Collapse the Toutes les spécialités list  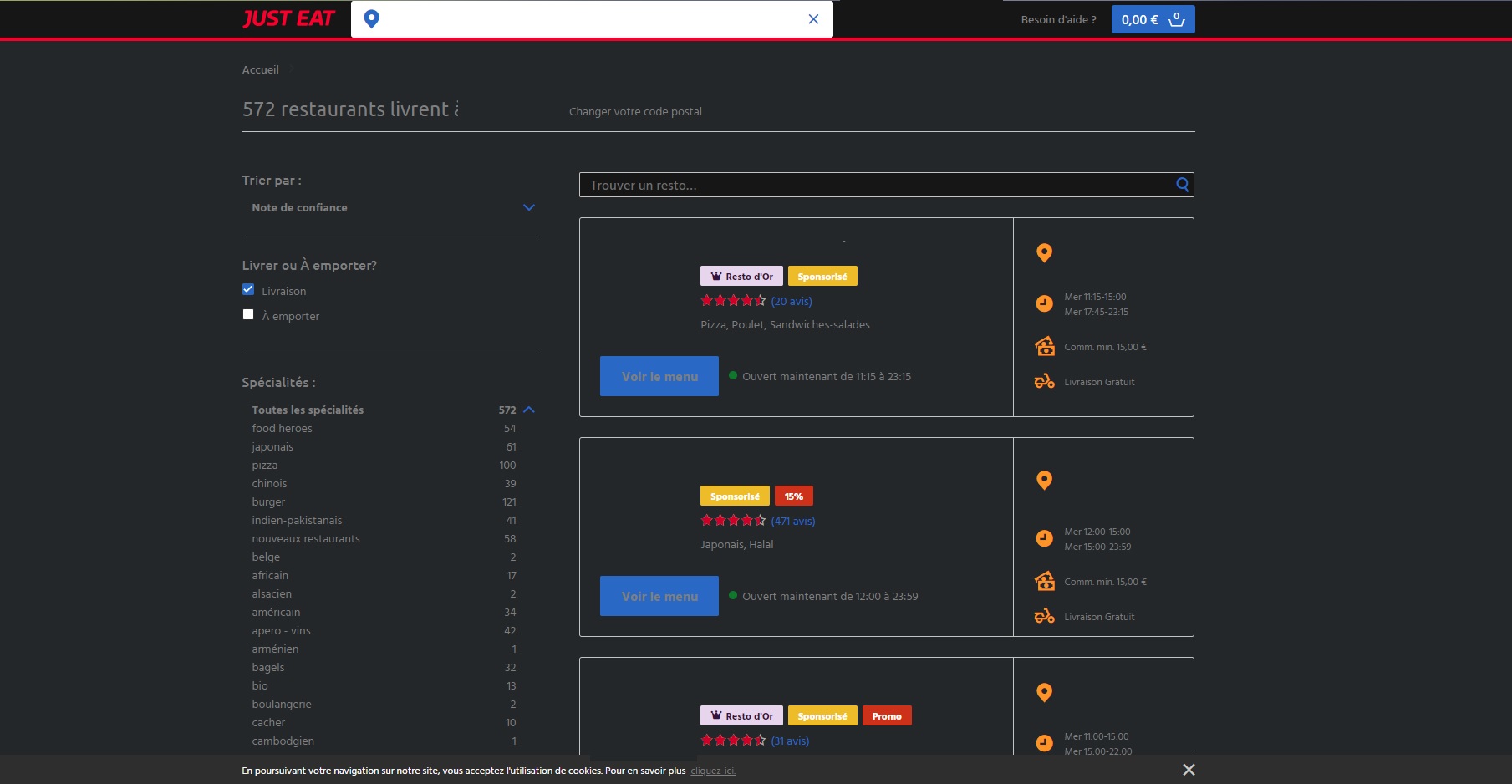(528, 410)
